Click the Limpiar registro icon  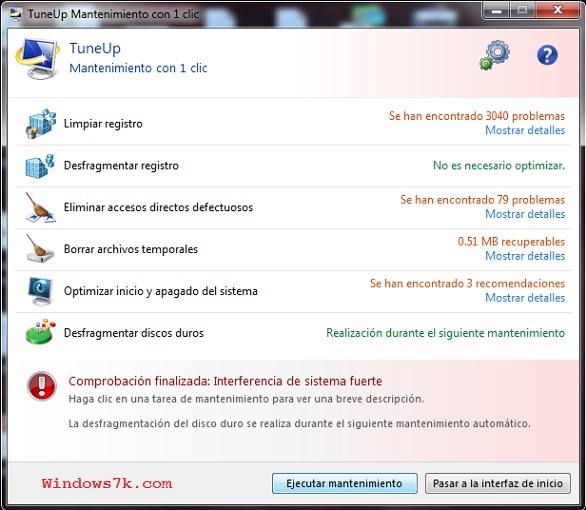click(x=41, y=124)
